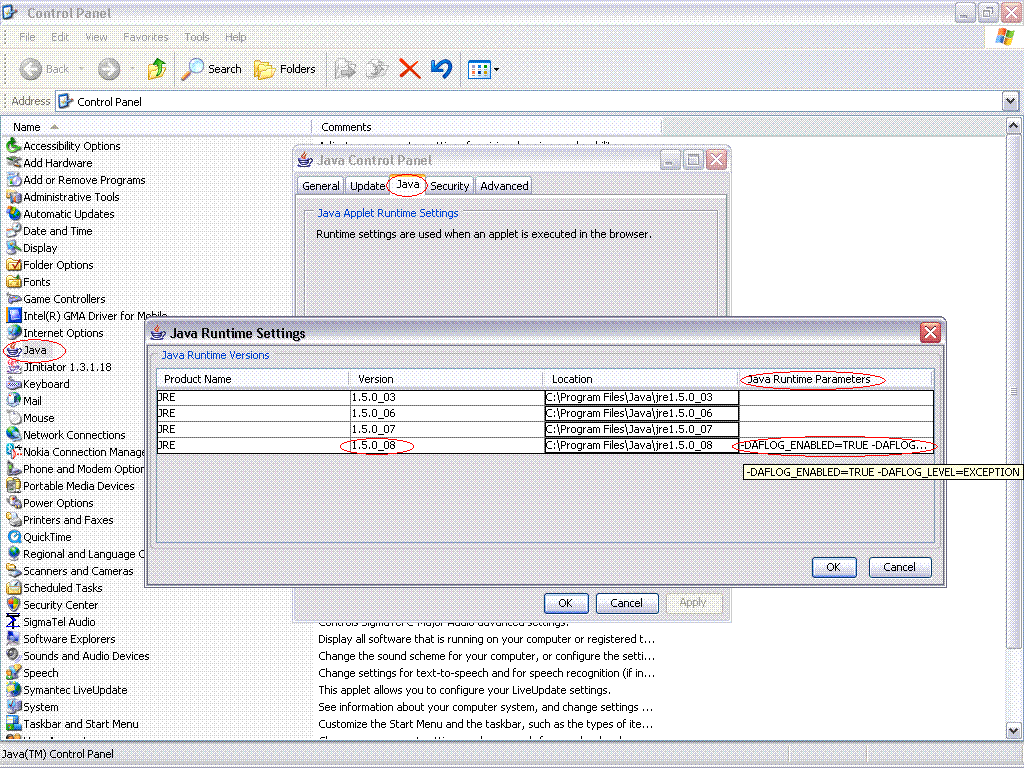
Task: Click location cell C:\Program Files\Java\jre1.5.0_03
Action: point(641,397)
